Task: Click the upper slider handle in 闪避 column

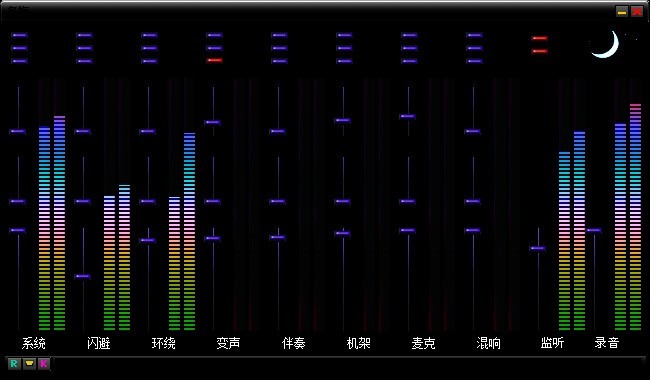Action: pyautogui.click(x=82, y=131)
